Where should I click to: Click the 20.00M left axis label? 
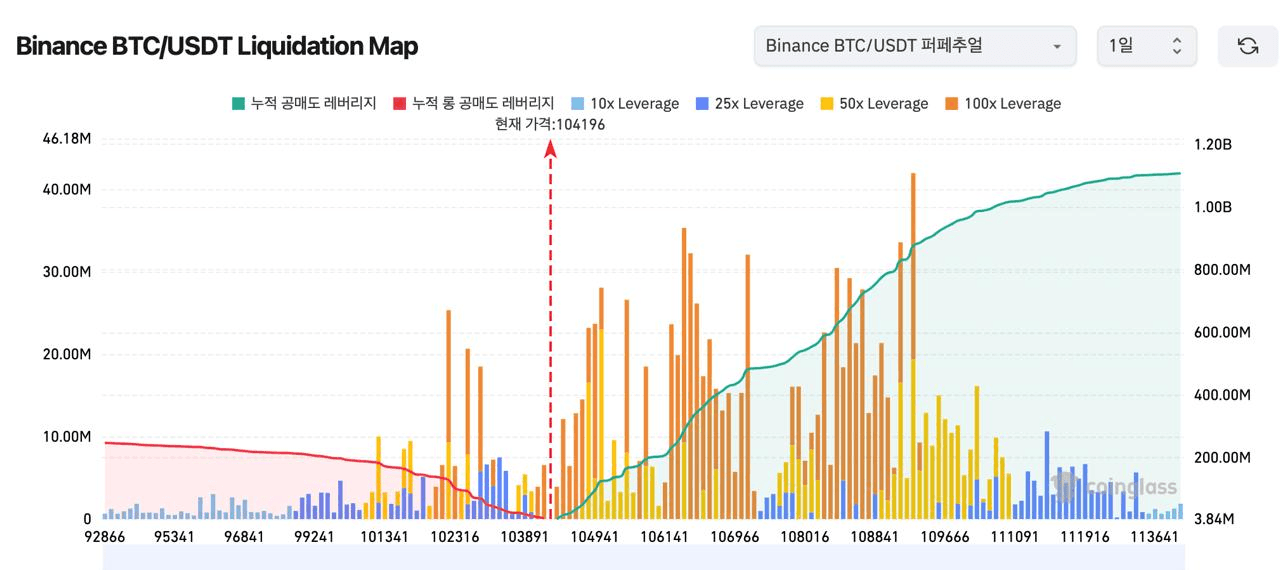point(67,354)
